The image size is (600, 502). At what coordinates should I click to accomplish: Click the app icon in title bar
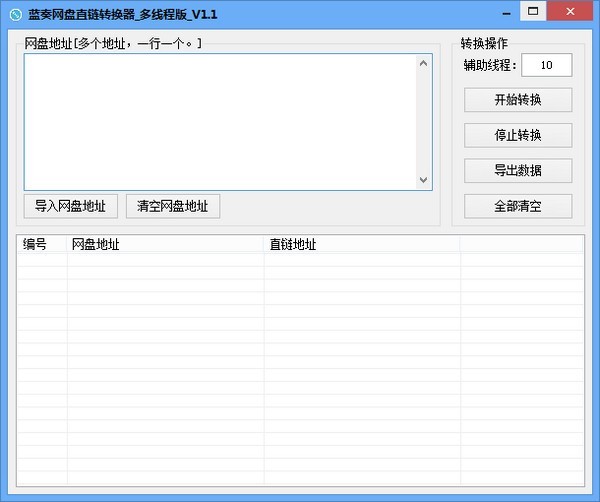coord(16,15)
